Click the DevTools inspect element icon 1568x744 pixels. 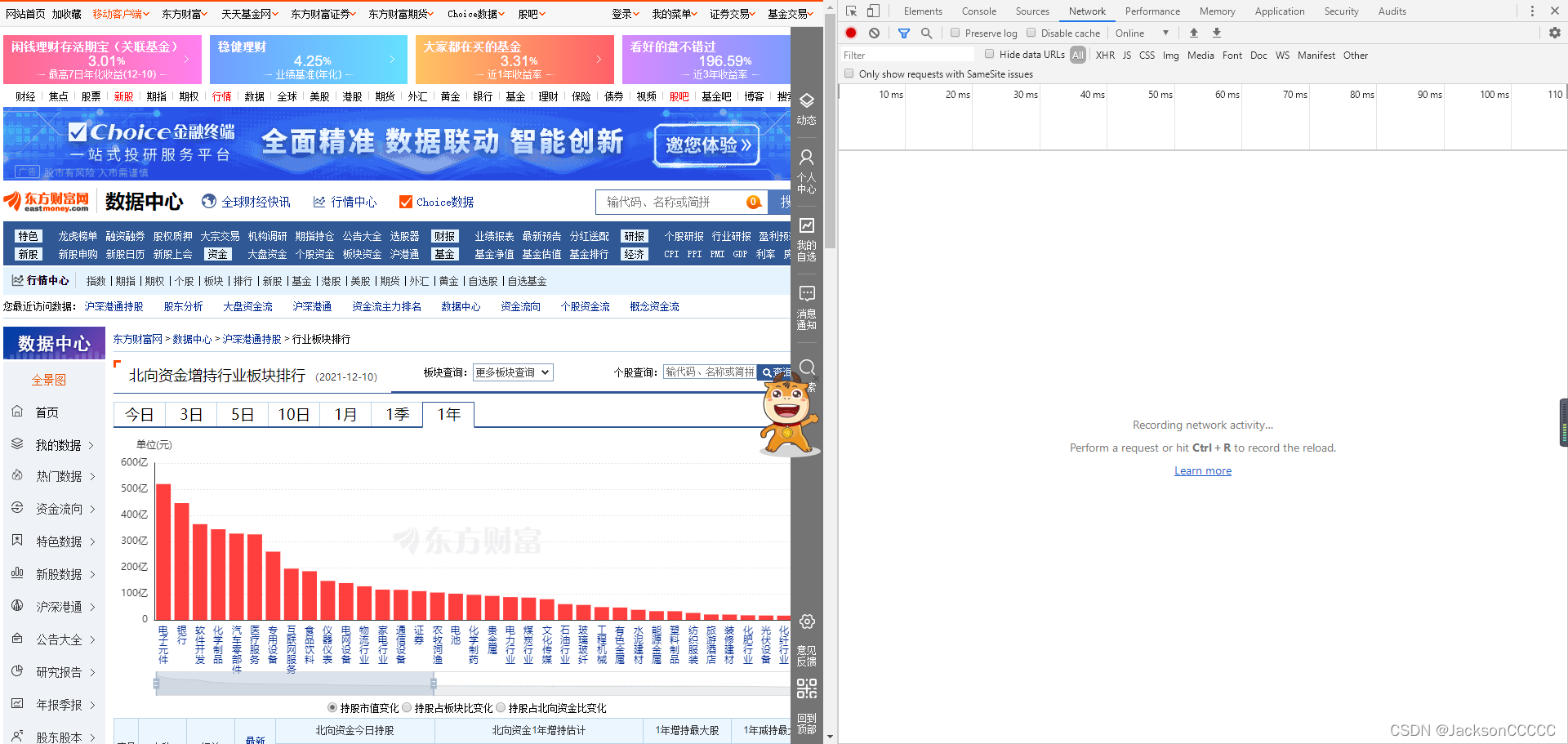point(851,11)
